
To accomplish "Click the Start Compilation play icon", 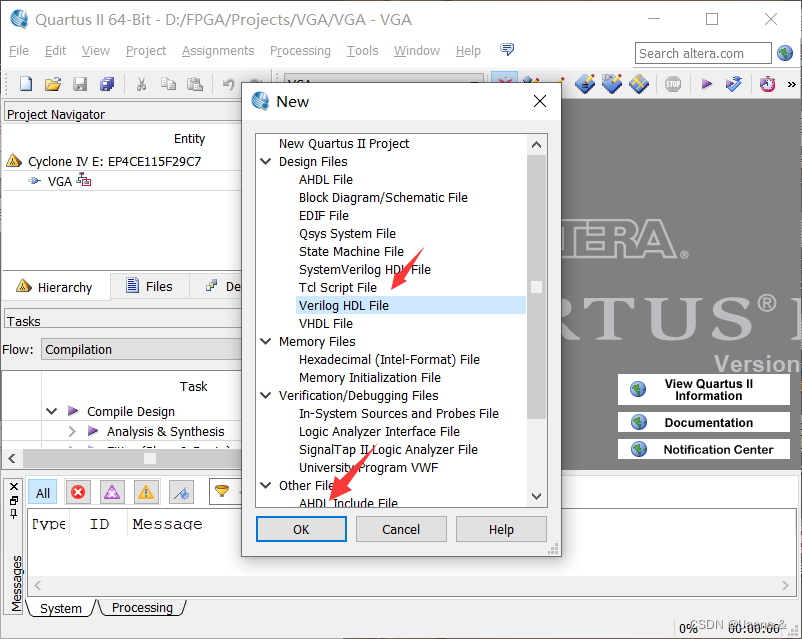I will [706, 83].
